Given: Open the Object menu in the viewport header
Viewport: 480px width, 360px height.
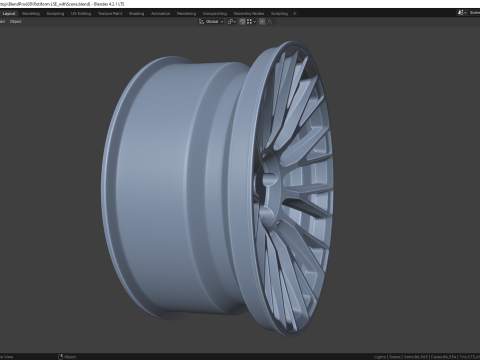Looking at the screenshot, I should (x=16, y=22).
